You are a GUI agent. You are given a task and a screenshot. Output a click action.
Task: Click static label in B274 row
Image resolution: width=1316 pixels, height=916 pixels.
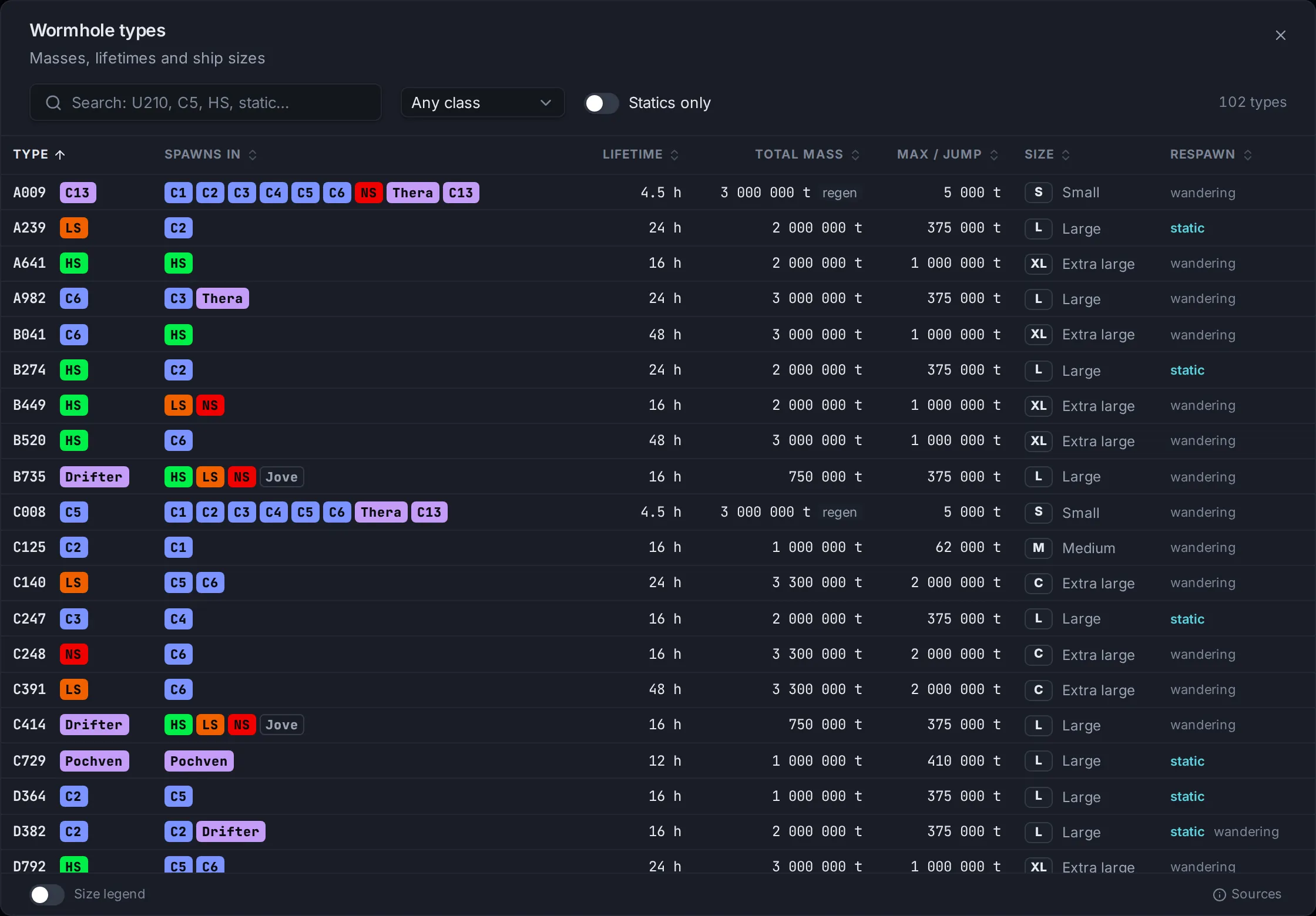[x=1187, y=370]
